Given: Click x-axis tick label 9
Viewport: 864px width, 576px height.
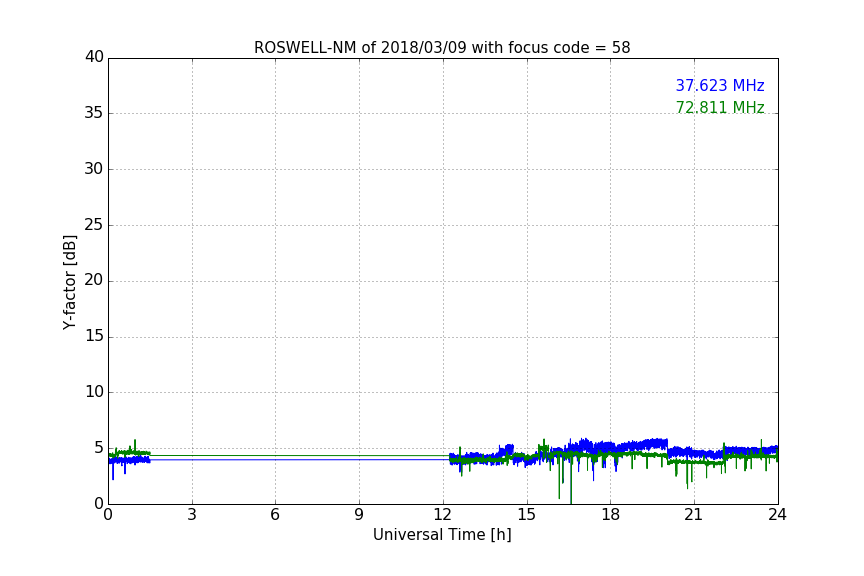Looking at the screenshot, I should (x=359, y=515).
